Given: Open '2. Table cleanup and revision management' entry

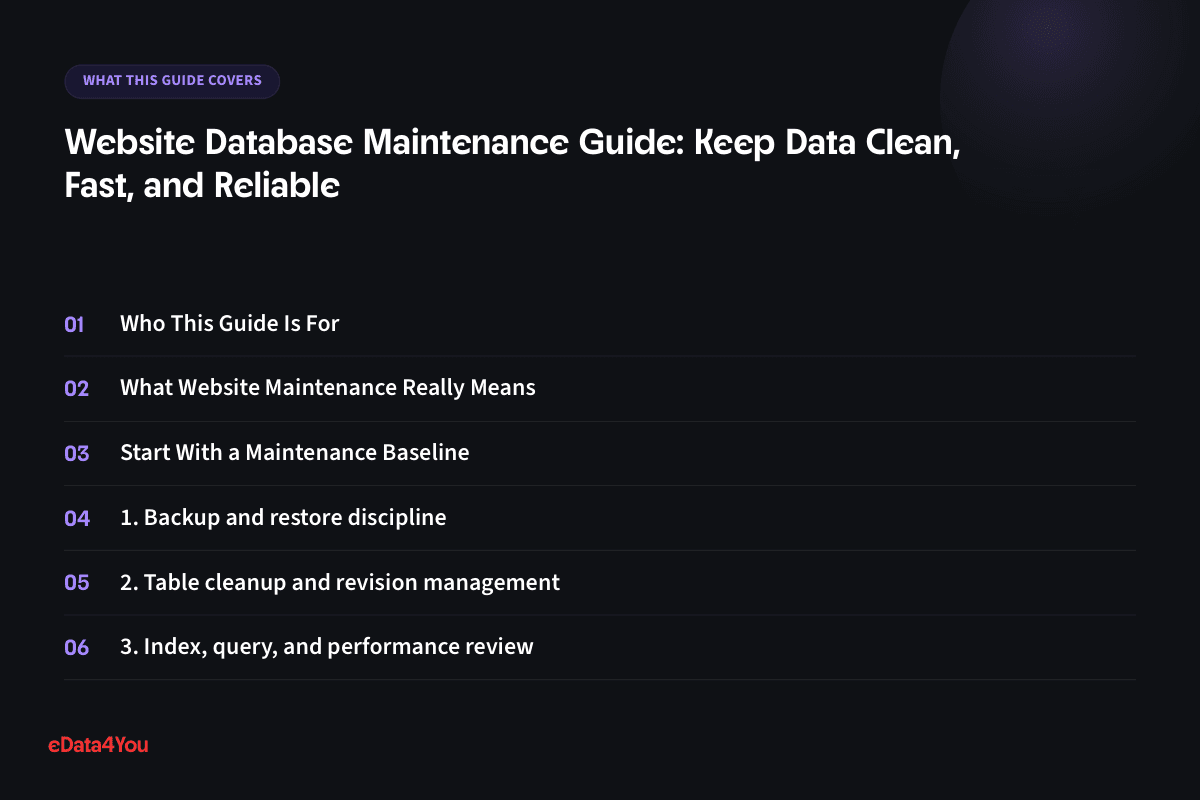Looking at the screenshot, I should coord(340,582).
